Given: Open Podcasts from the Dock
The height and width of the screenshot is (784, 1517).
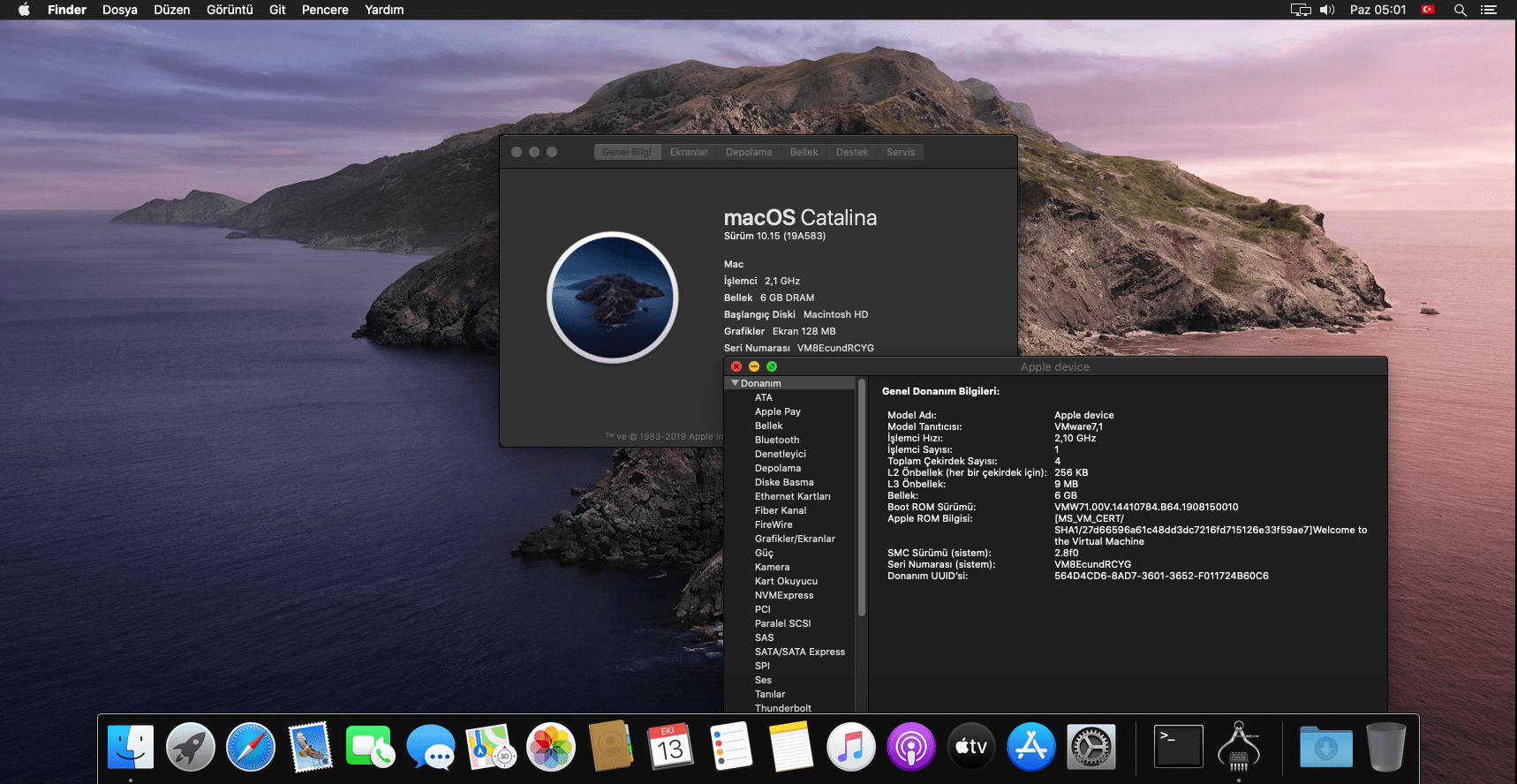Looking at the screenshot, I should click(x=911, y=747).
